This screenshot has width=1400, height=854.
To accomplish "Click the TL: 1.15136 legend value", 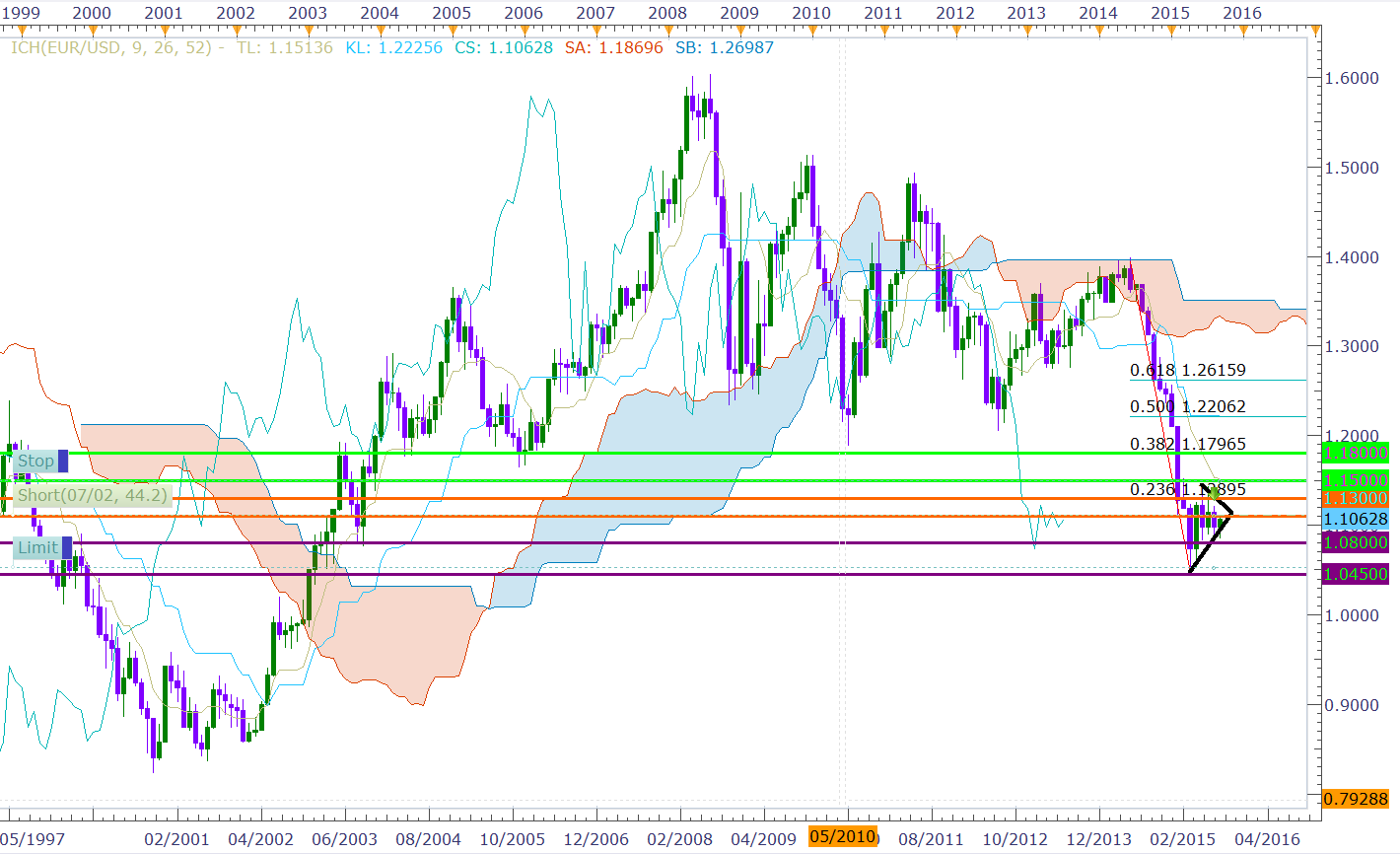I will point(285,47).
